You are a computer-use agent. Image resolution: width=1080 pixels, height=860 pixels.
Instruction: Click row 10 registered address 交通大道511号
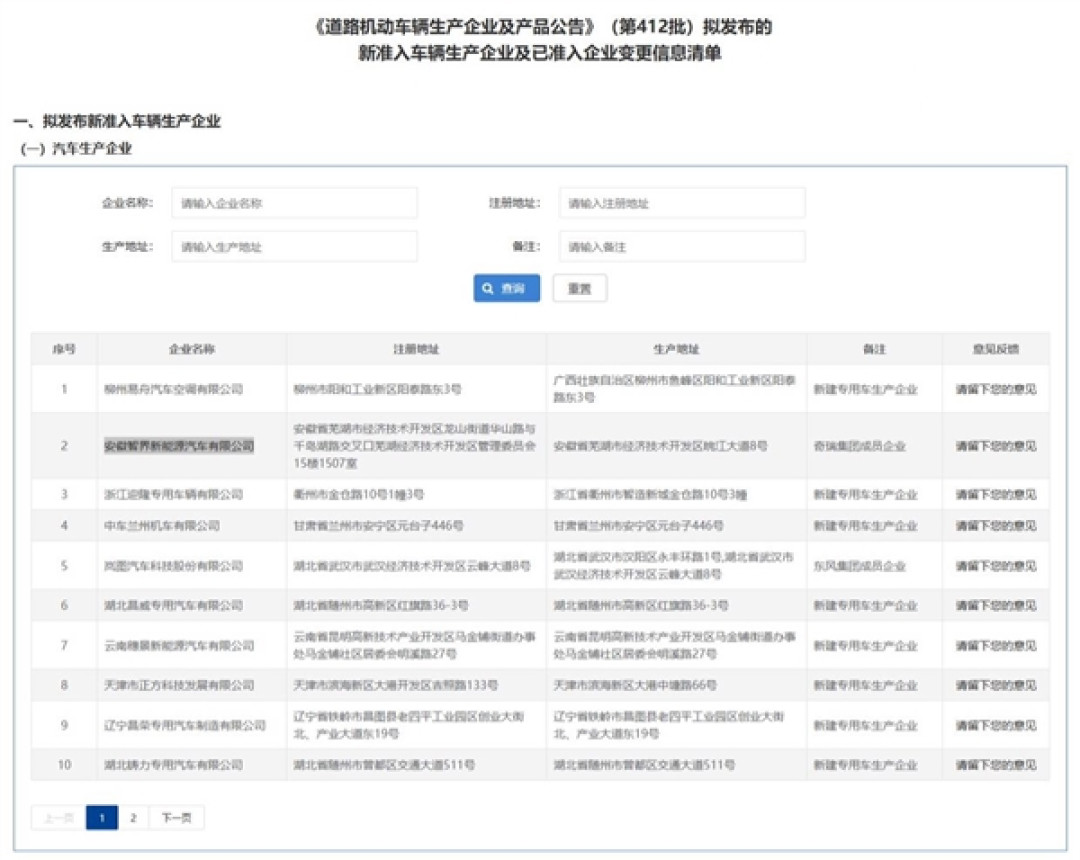[x=384, y=764]
